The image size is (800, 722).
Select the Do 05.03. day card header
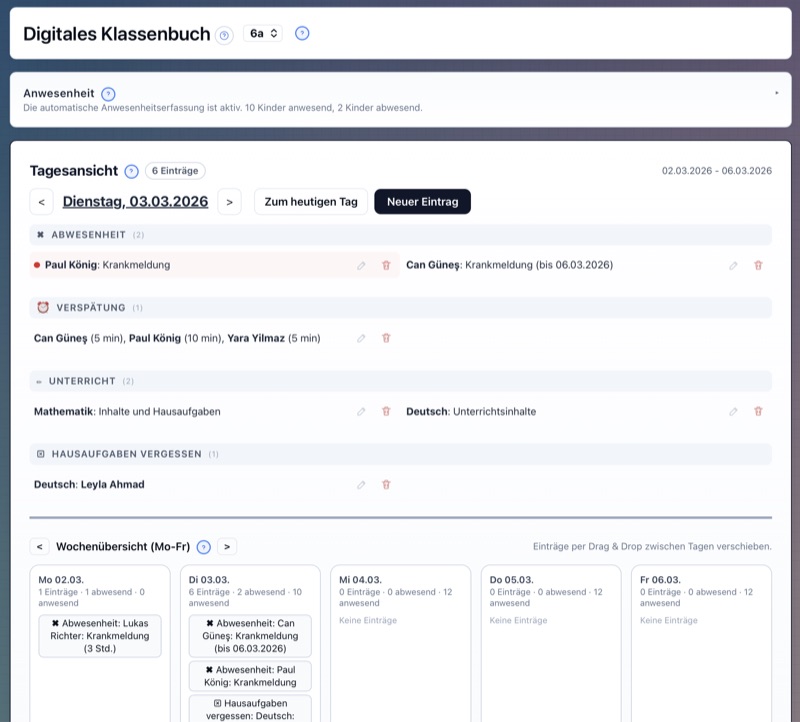511,580
